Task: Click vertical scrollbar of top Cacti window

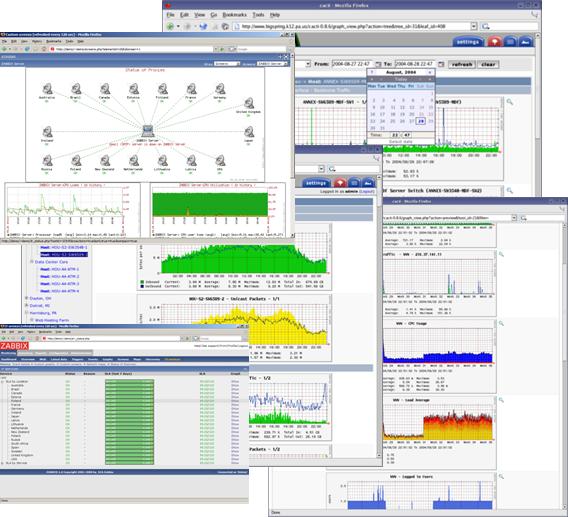Action: pyautogui.click(x=538, y=115)
